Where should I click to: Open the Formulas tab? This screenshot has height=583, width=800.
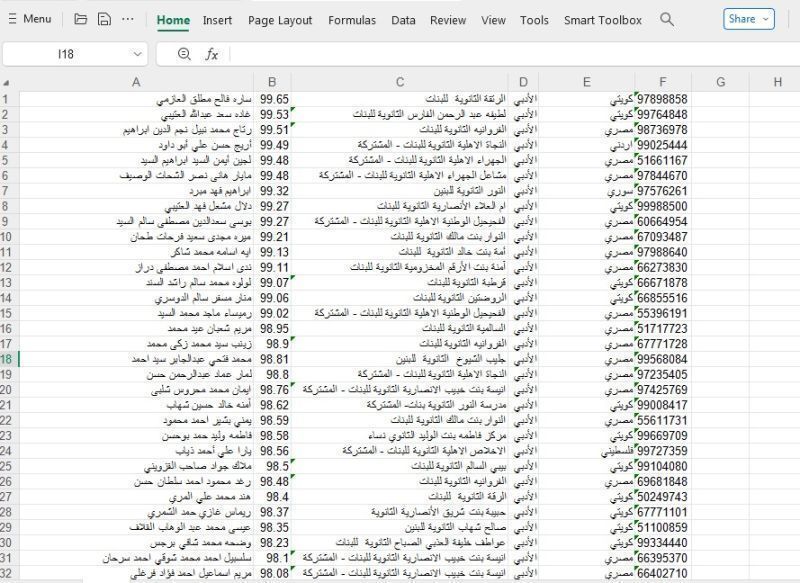pos(352,20)
